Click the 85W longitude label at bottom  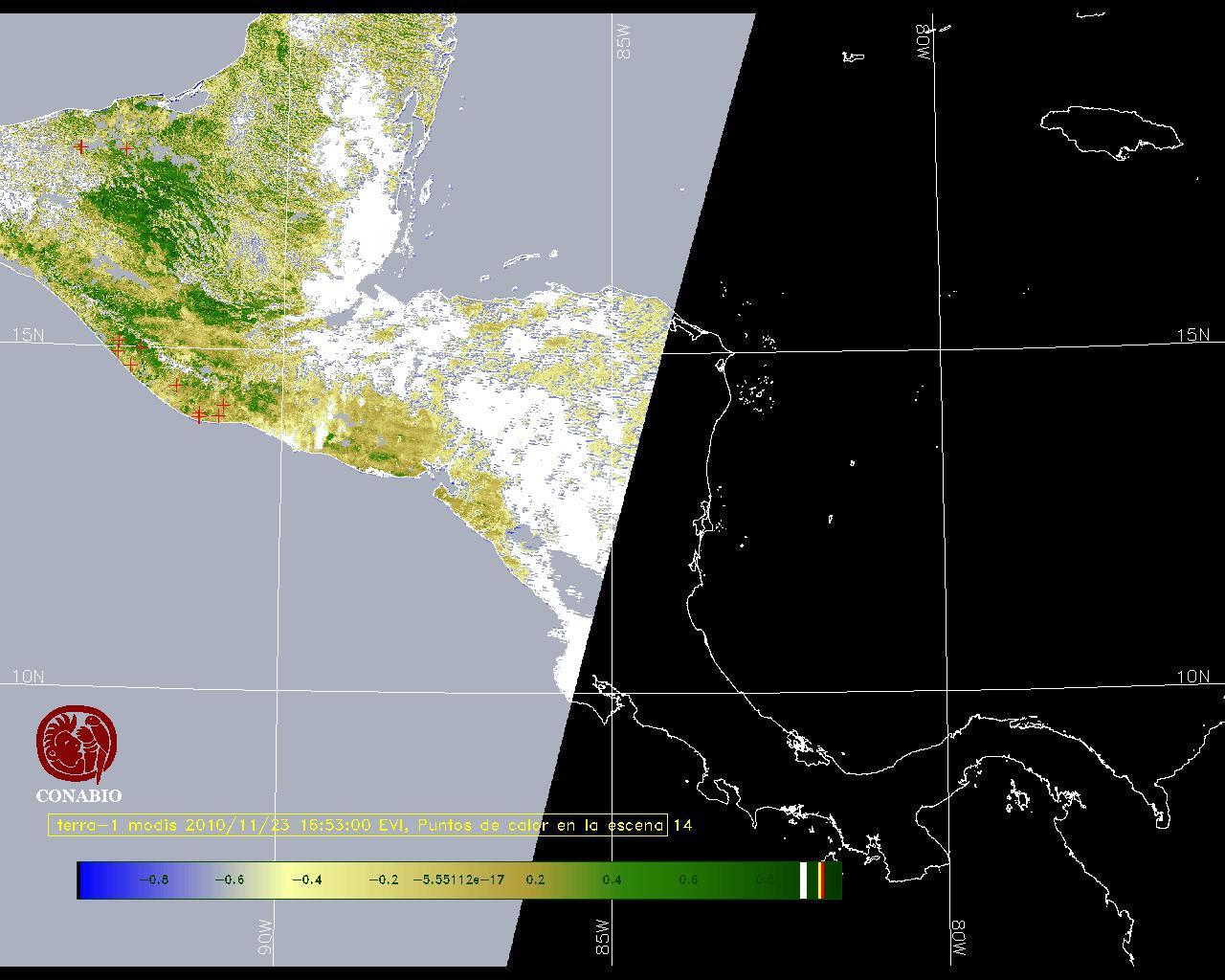click(x=602, y=937)
